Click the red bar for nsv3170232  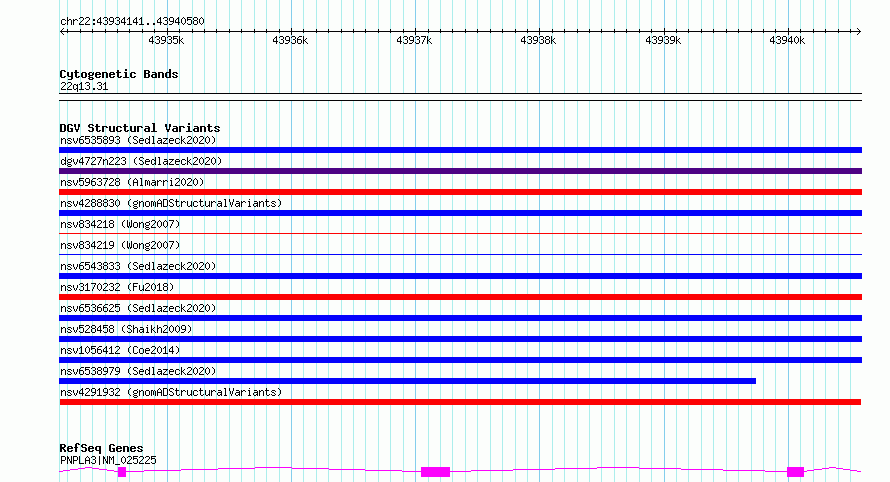tap(460, 297)
